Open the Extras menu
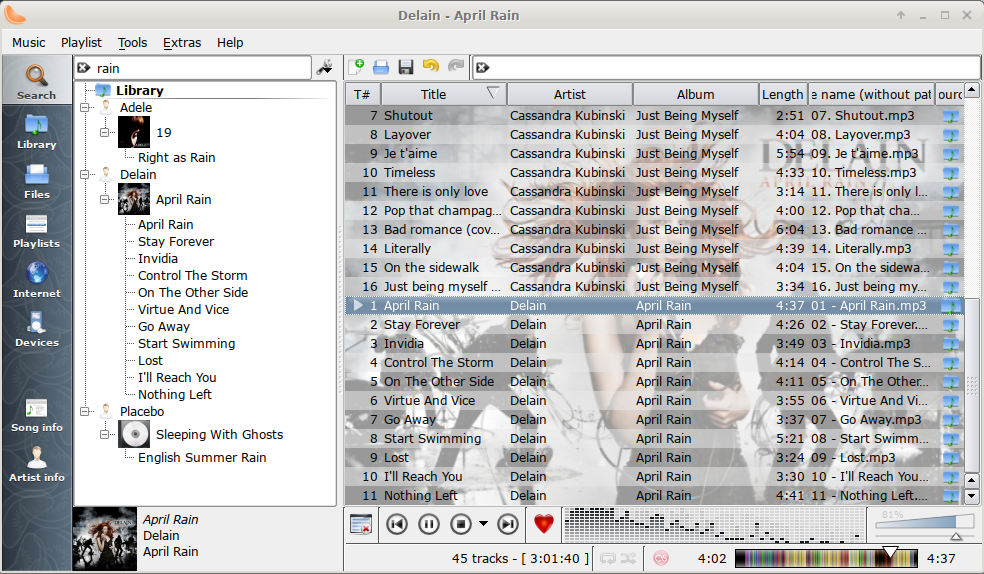The width and height of the screenshot is (984, 574). tap(182, 43)
